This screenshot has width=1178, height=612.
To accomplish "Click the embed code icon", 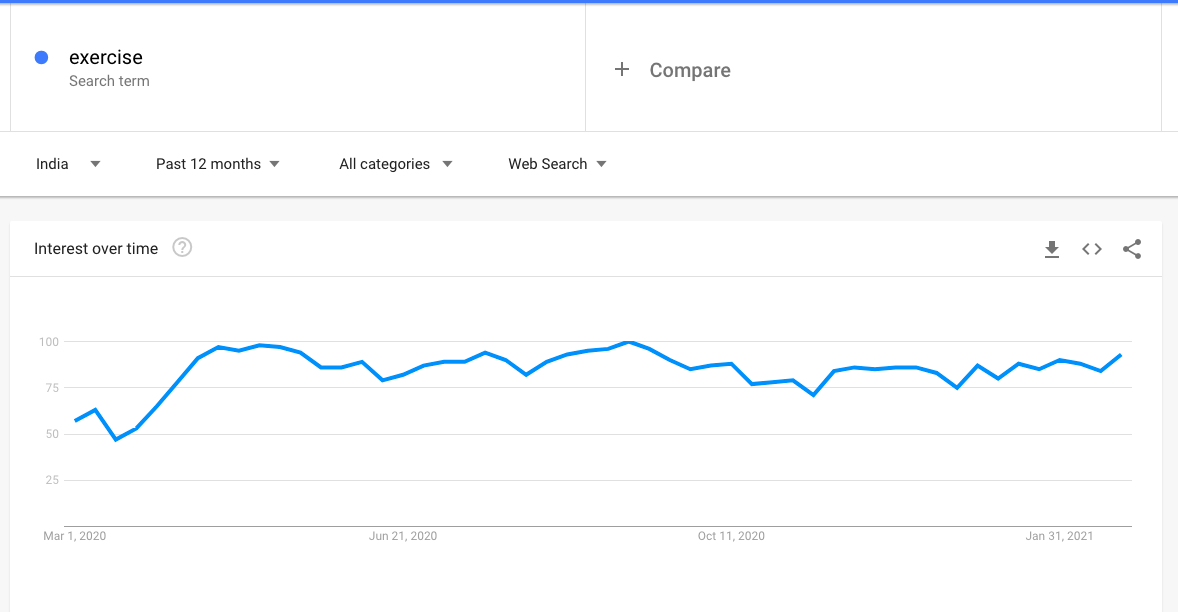I will point(1092,249).
